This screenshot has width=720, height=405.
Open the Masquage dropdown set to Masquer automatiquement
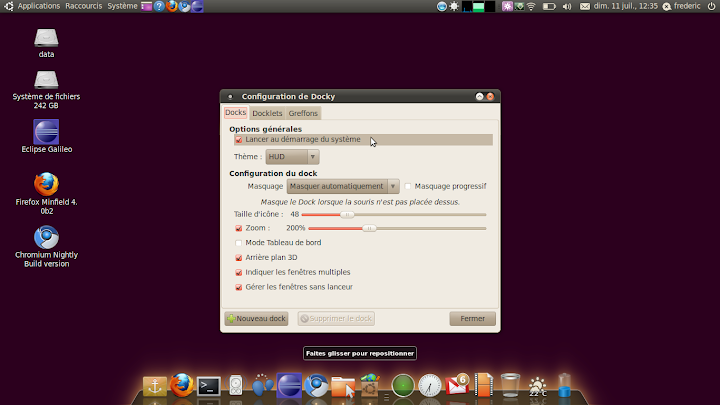[x=343, y=186]
